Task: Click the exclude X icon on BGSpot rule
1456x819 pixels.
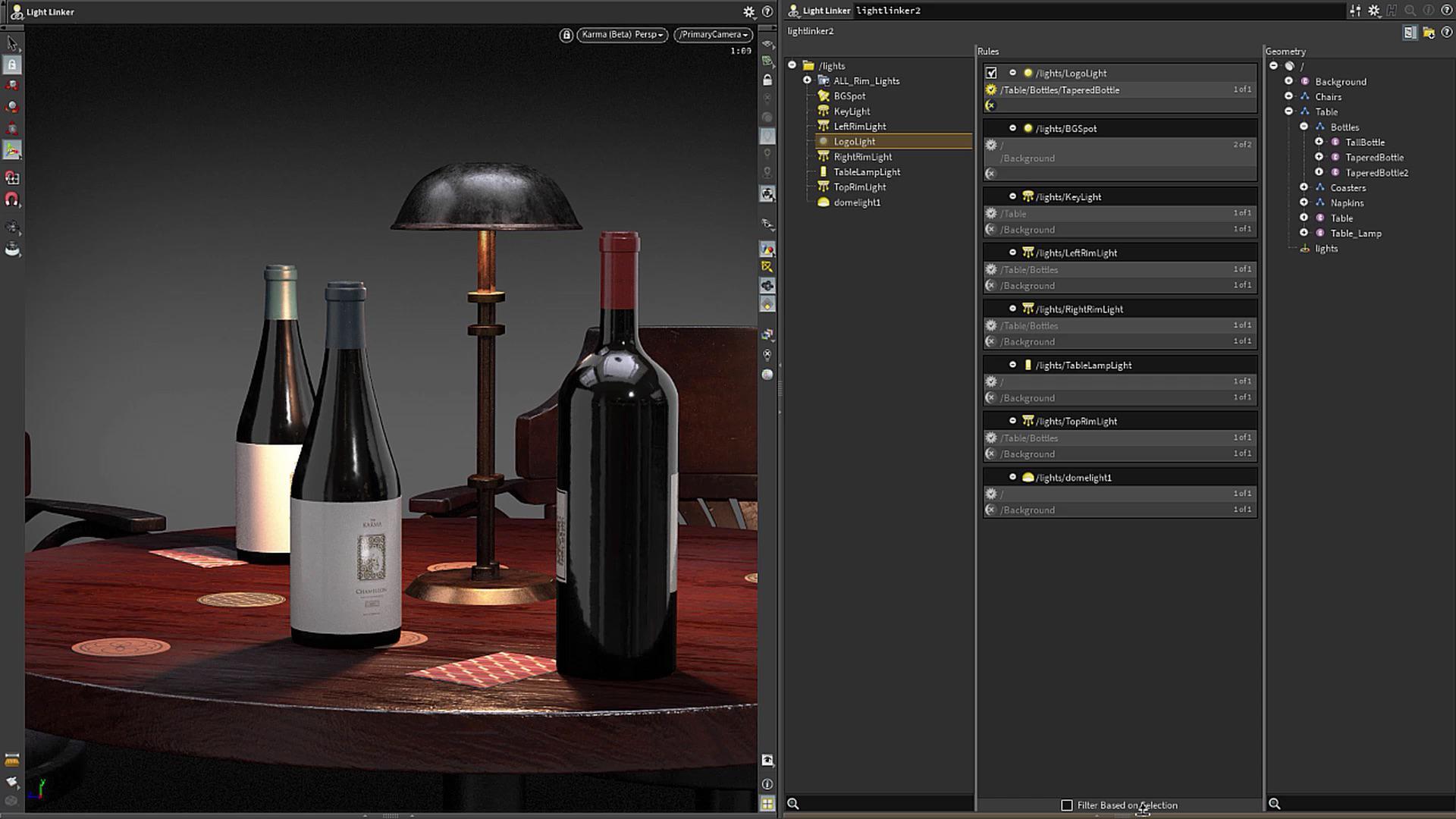Action: 990,174
